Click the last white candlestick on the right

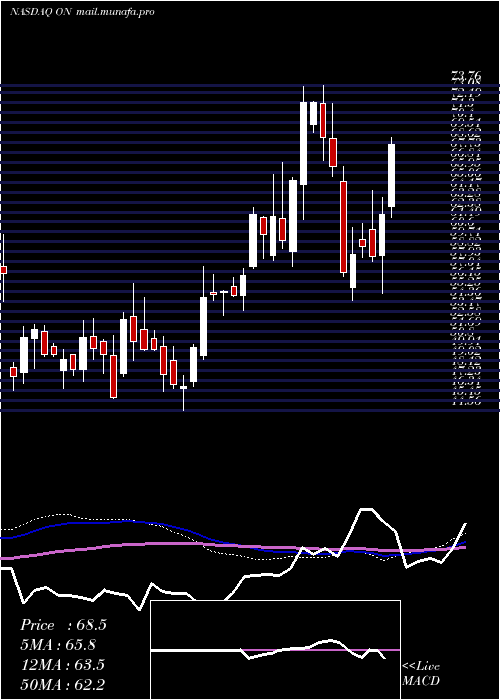392,175
